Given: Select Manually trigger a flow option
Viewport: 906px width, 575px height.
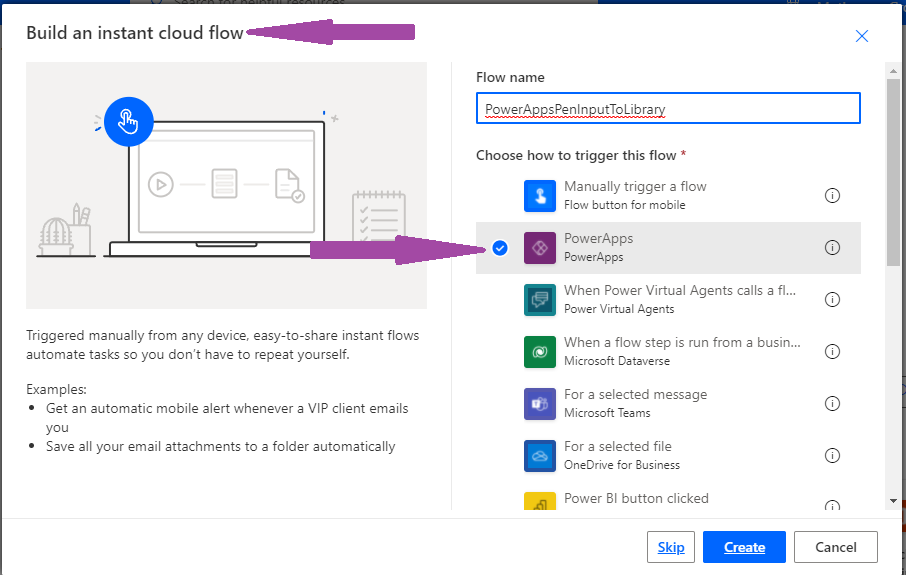Looking at the screenshot, I should pos(668,196).
